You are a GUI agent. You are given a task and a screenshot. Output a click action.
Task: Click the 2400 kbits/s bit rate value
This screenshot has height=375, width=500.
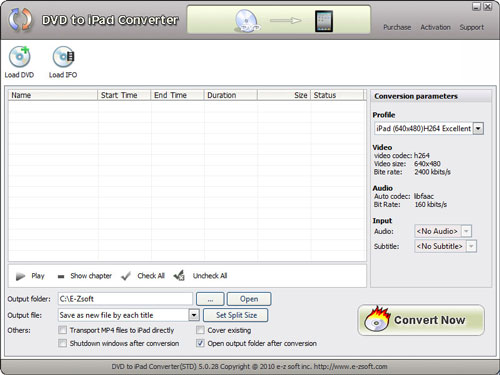[x=432, y=172]
